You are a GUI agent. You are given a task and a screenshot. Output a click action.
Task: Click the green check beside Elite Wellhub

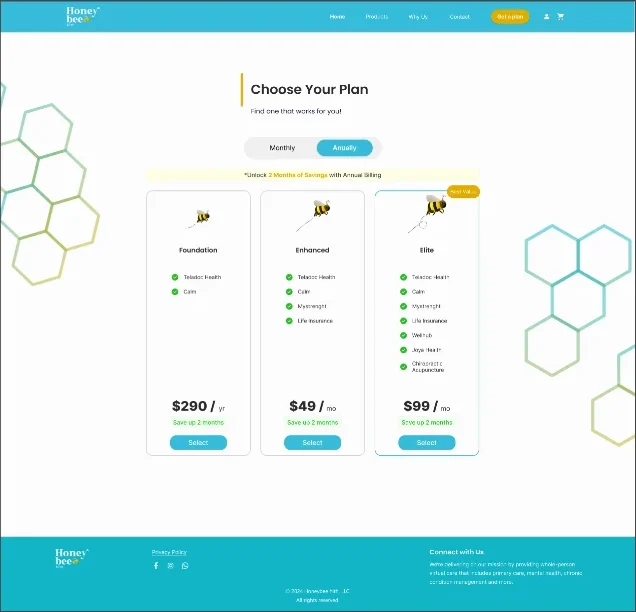pos(403,335)
